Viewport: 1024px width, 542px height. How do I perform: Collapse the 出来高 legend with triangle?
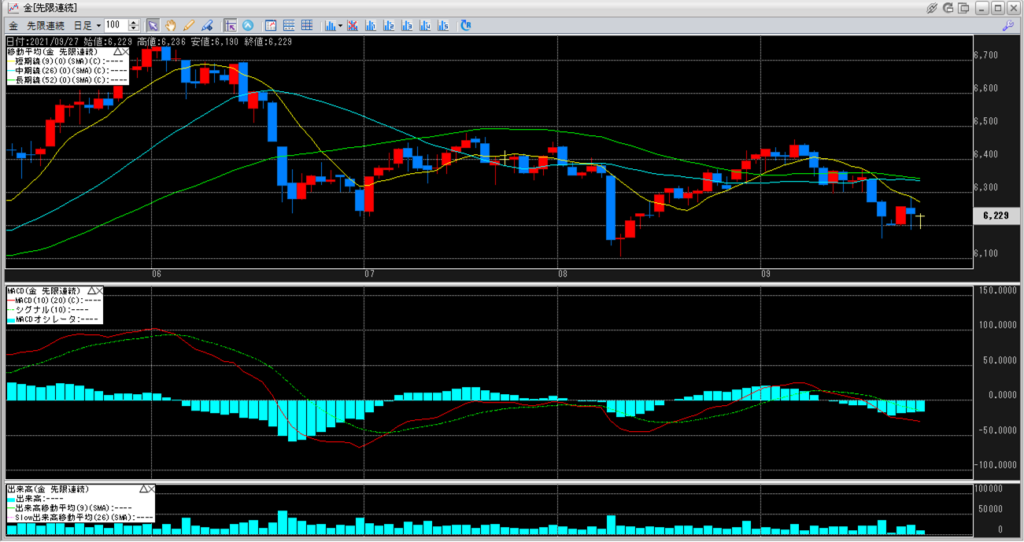[143, 489]
